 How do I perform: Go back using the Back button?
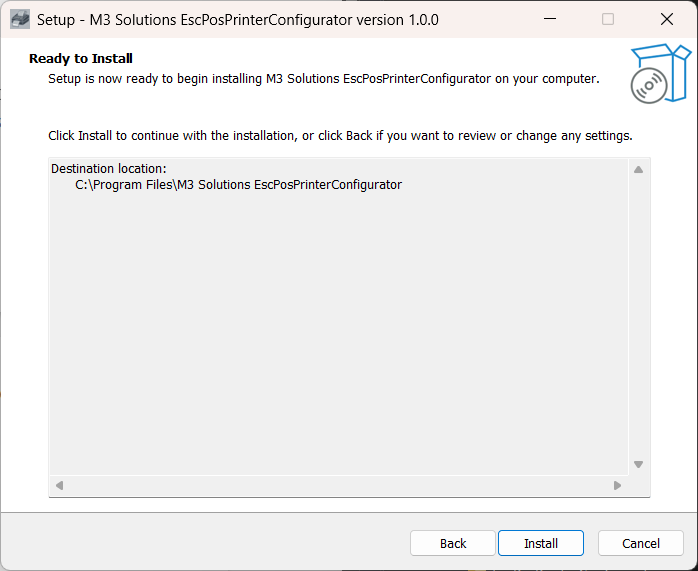(453, 543)
